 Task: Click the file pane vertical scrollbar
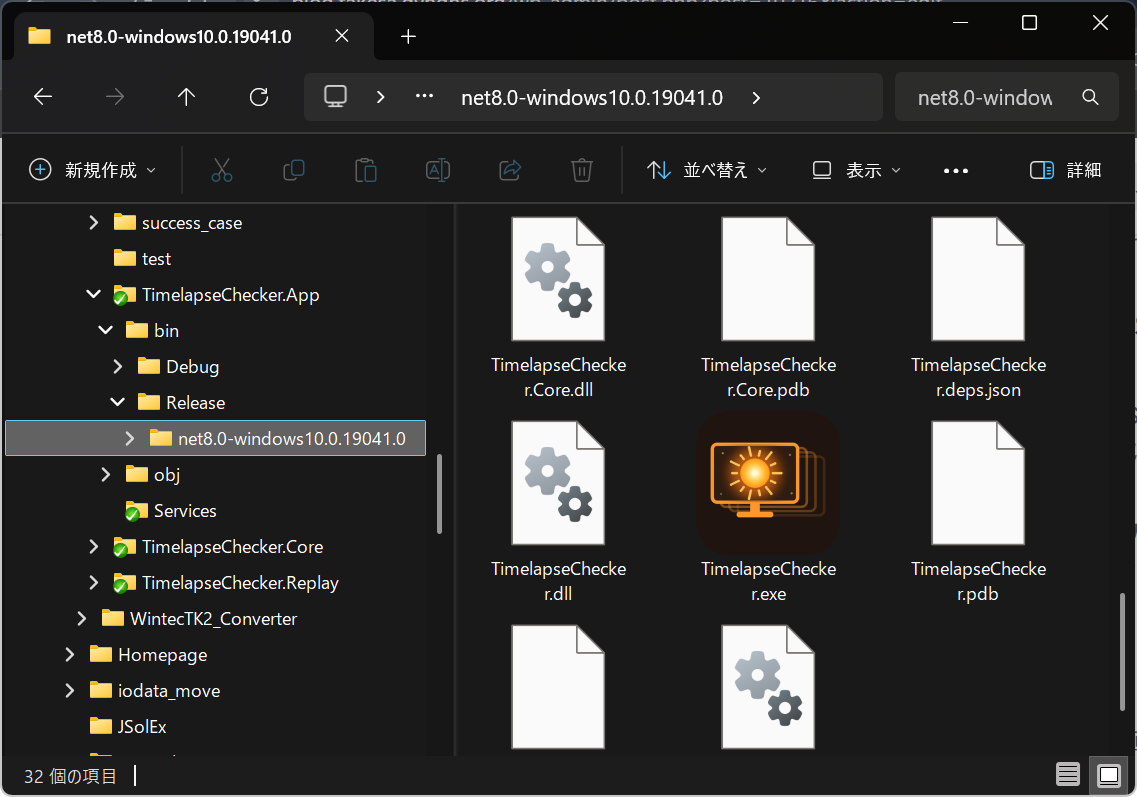pyautogui.click(x=1122, y=651)
